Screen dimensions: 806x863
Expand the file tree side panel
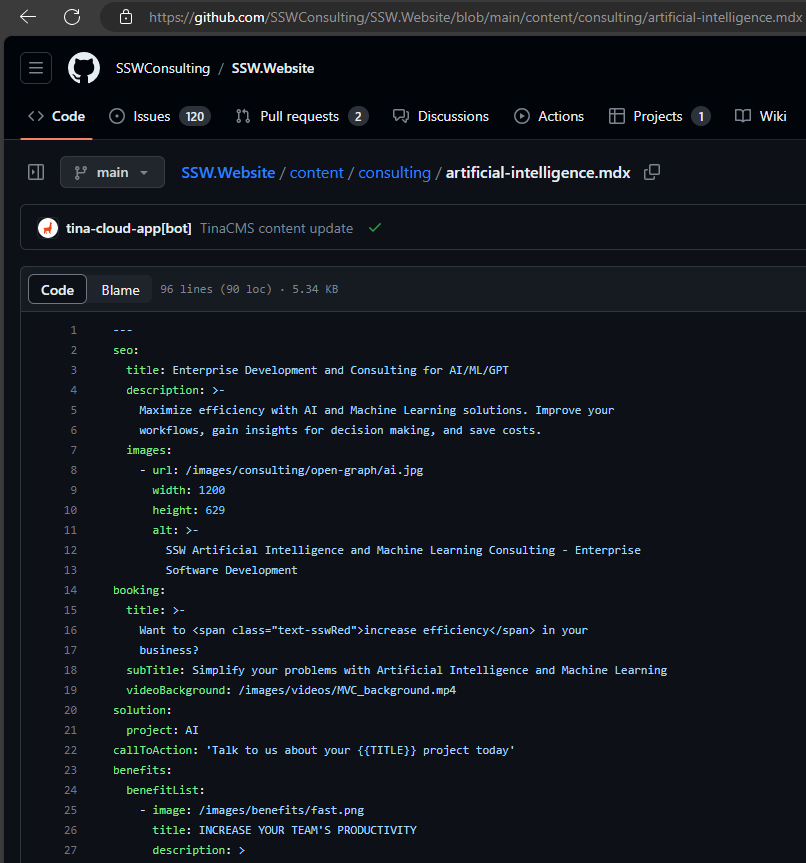click(36, 172)
